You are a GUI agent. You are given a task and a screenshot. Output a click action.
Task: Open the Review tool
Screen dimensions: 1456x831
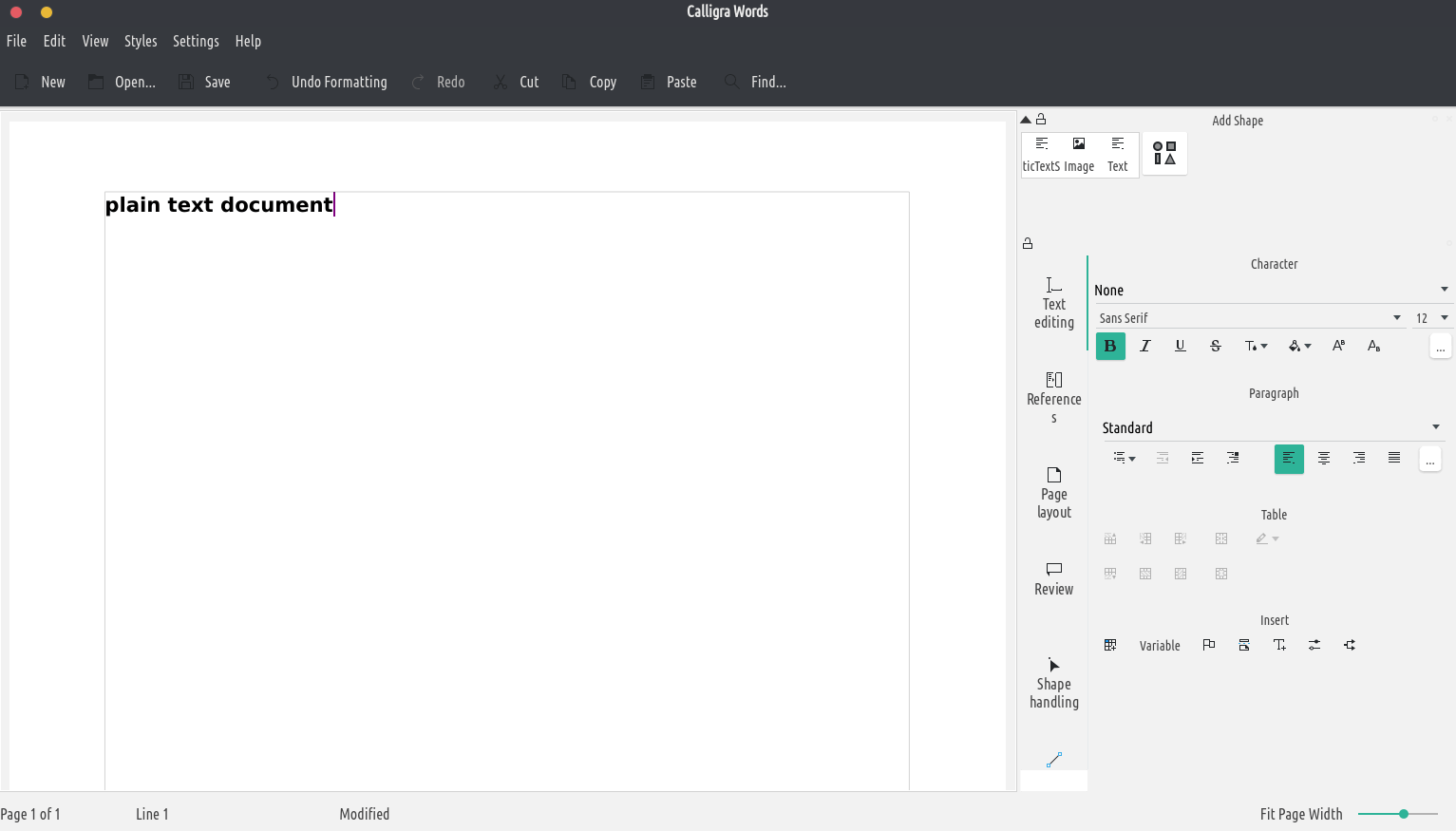point(1053,577)
